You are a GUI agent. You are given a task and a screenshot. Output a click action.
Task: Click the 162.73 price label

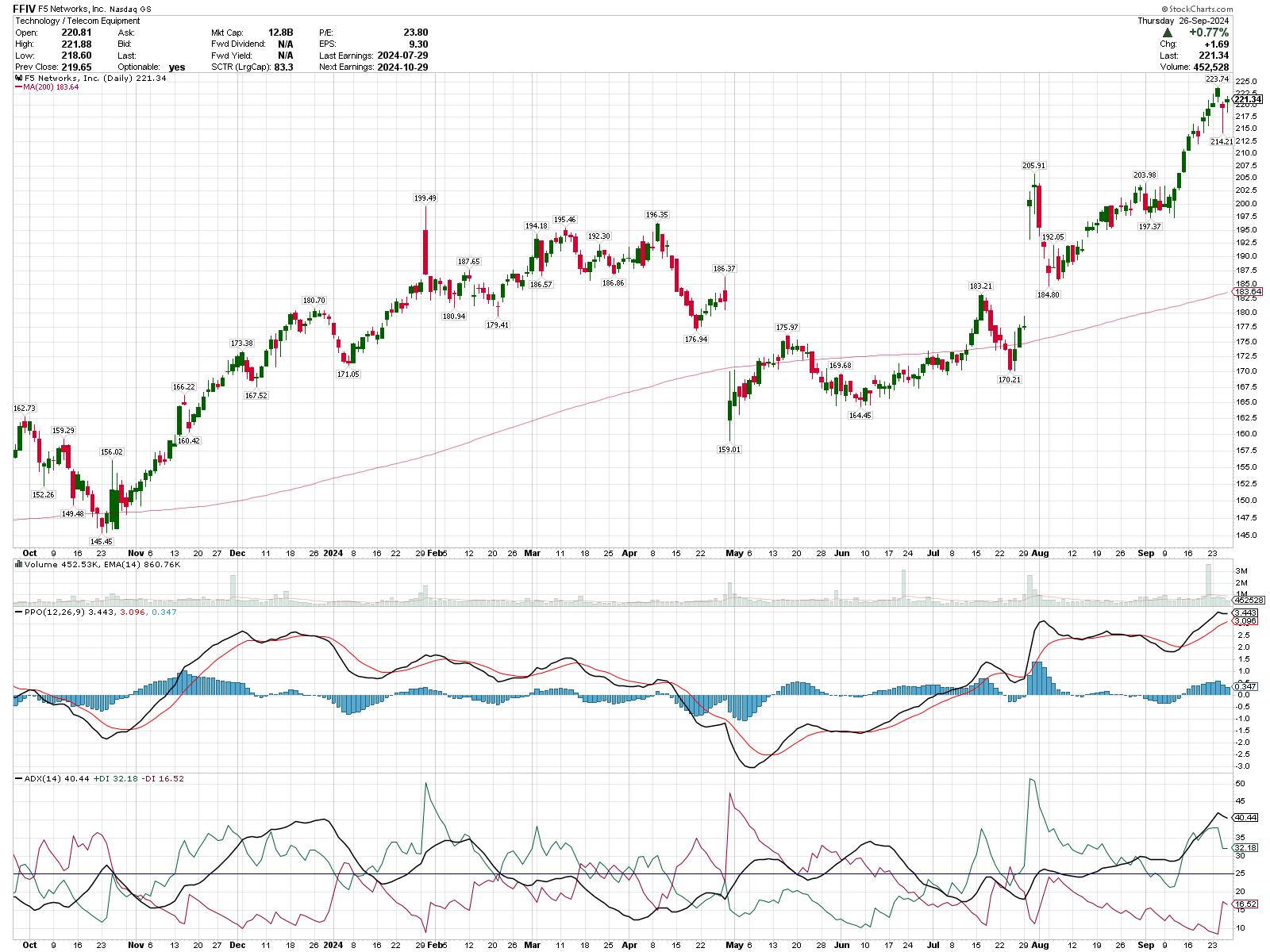pos(25,409)
